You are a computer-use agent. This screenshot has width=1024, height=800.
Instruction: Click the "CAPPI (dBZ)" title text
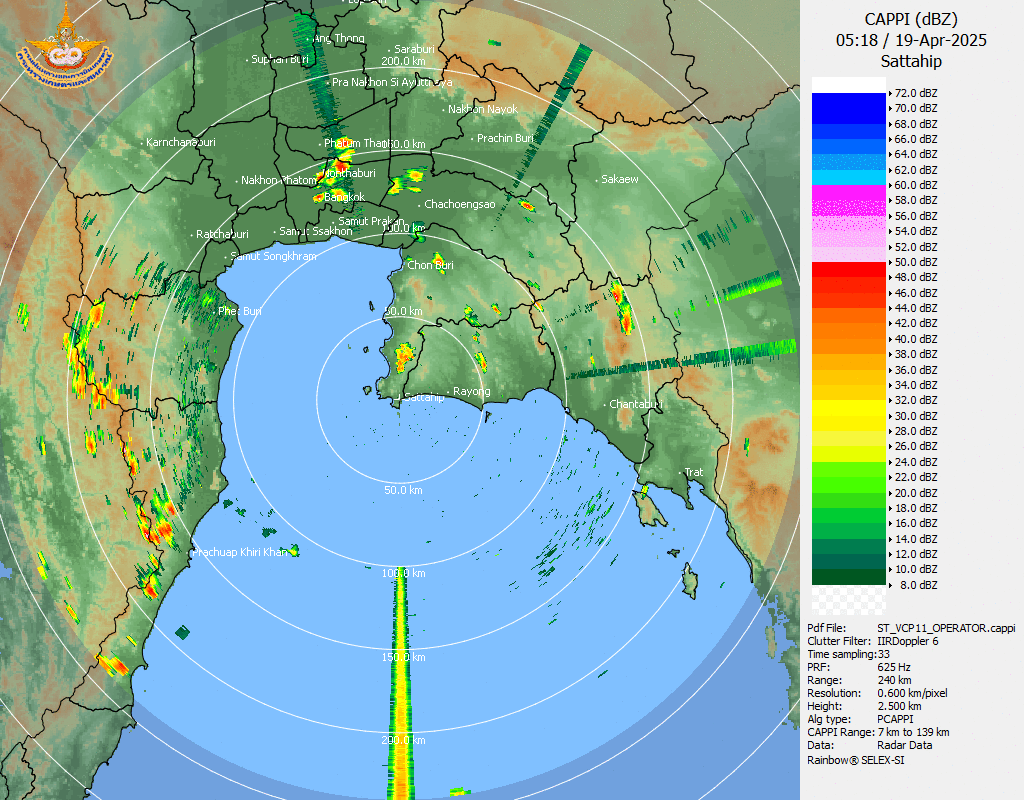(911, 20)
